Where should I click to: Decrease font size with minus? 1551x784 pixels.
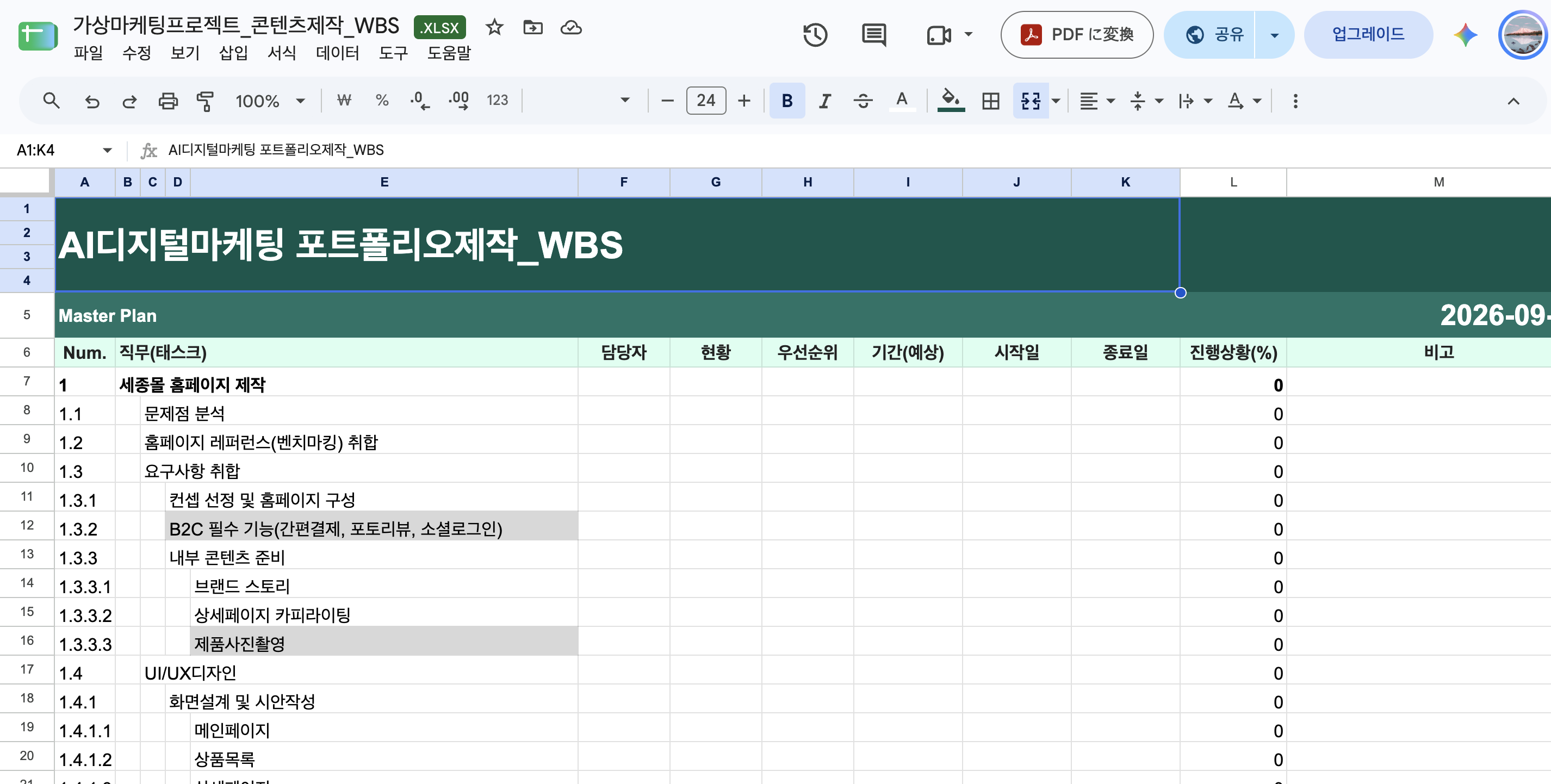click(667, 101)
